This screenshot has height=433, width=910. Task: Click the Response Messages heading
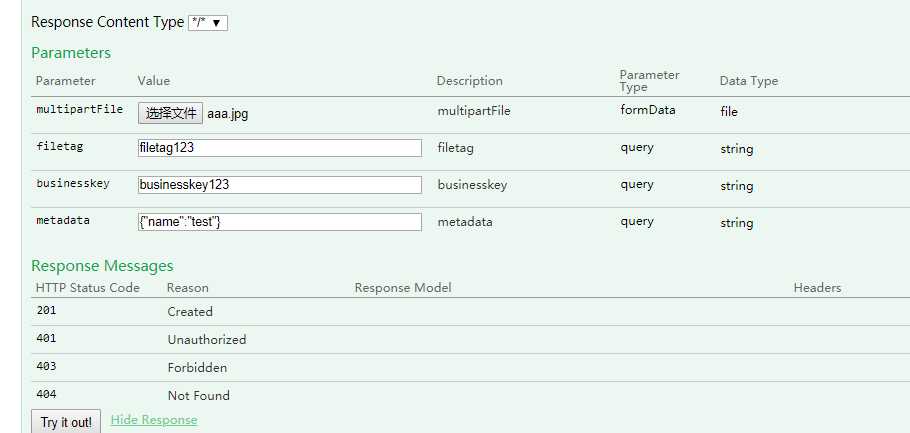[102, 266]
